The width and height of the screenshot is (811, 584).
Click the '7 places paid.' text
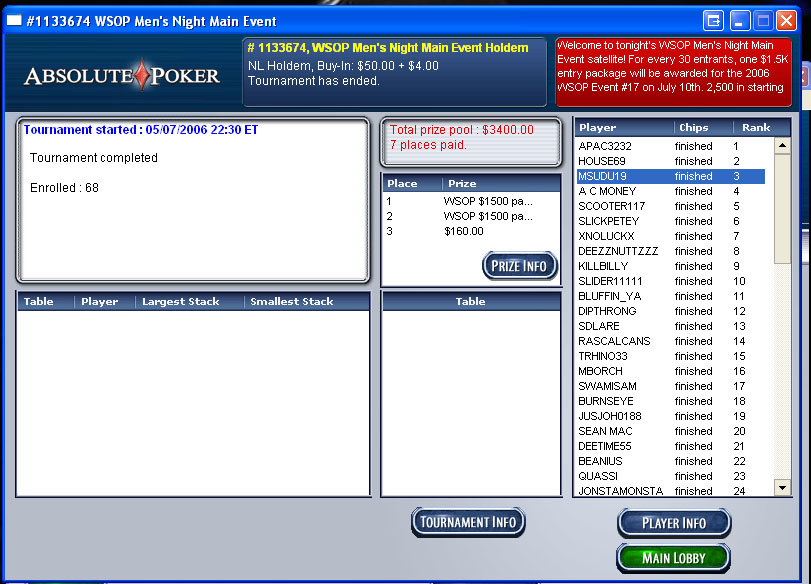[428, 145]
